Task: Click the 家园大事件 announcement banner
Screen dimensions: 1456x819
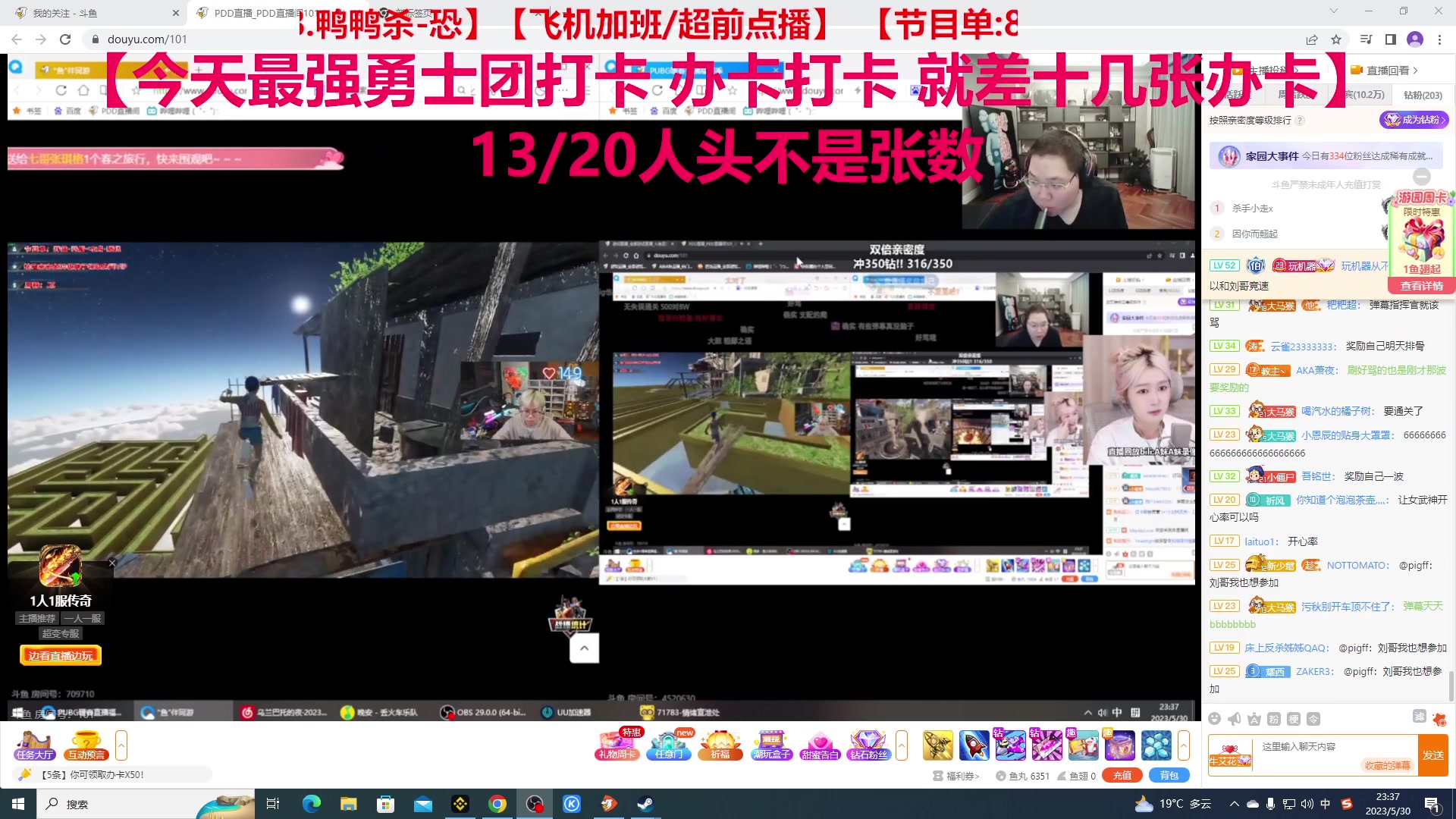Action: pos(1326,156)
